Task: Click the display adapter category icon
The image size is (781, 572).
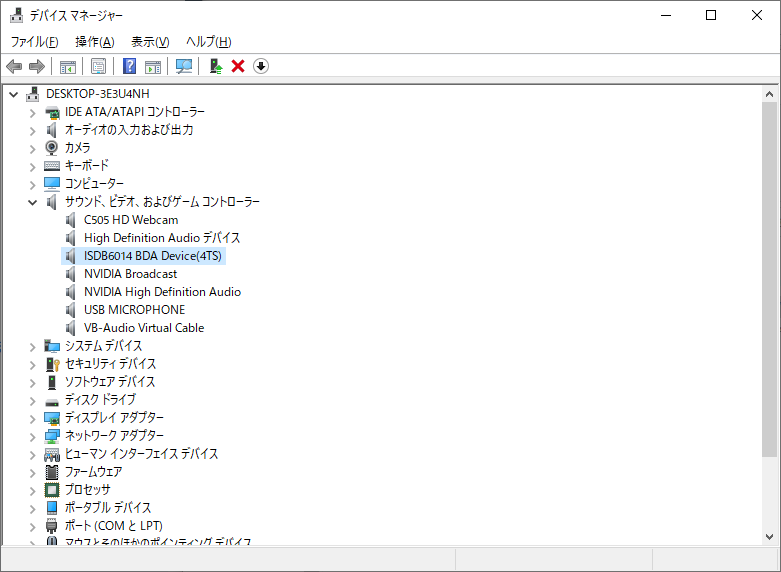Action: (x=52, y=418)
